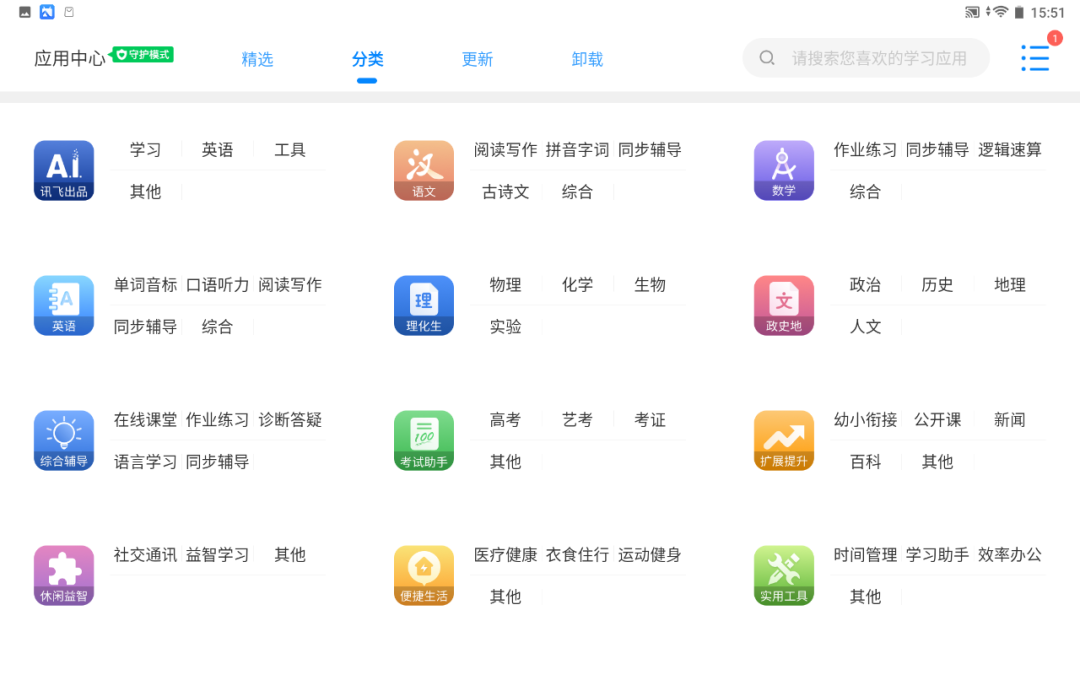The width and height of the screenshot is (1080, 675).
Task: Open 衣食住行 under 便捷生活
Action: pos(577,555)
